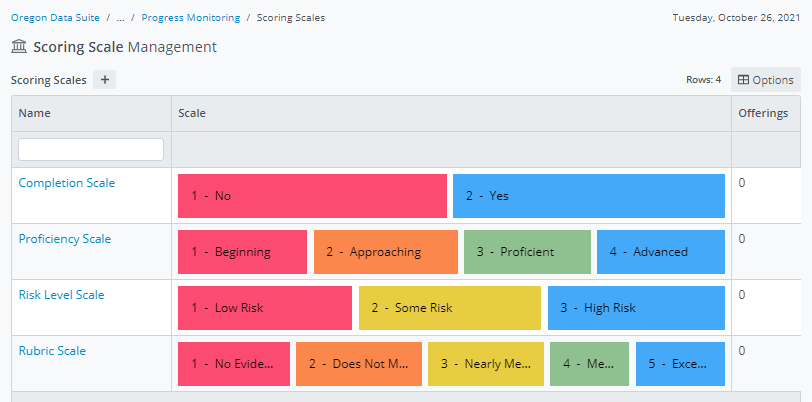Sort by the Offerings column header

point(763,114)
